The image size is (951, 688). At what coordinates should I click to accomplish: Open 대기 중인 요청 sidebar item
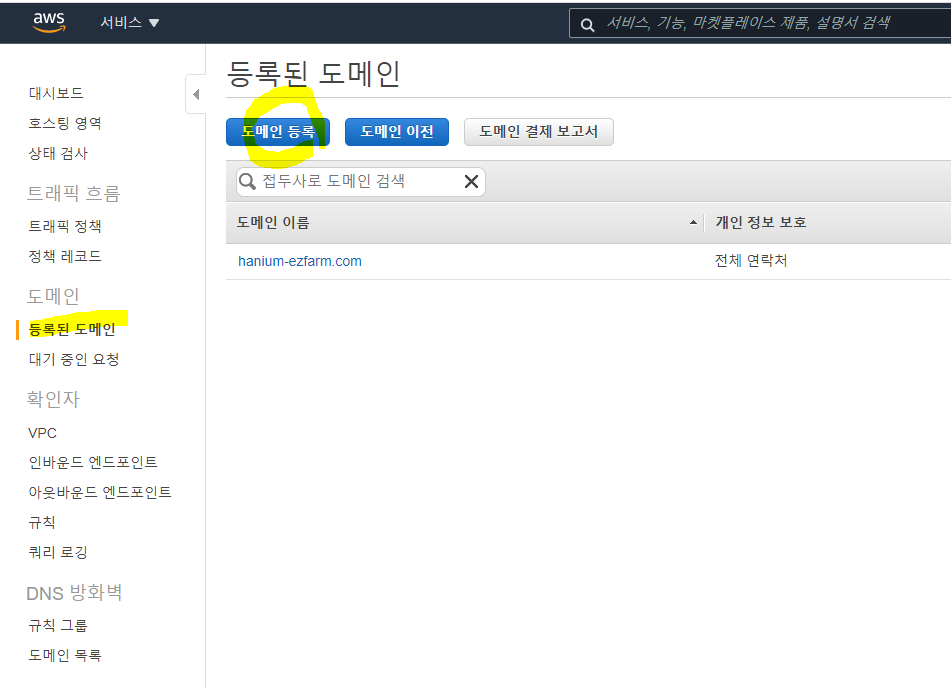tap(74, 359)
